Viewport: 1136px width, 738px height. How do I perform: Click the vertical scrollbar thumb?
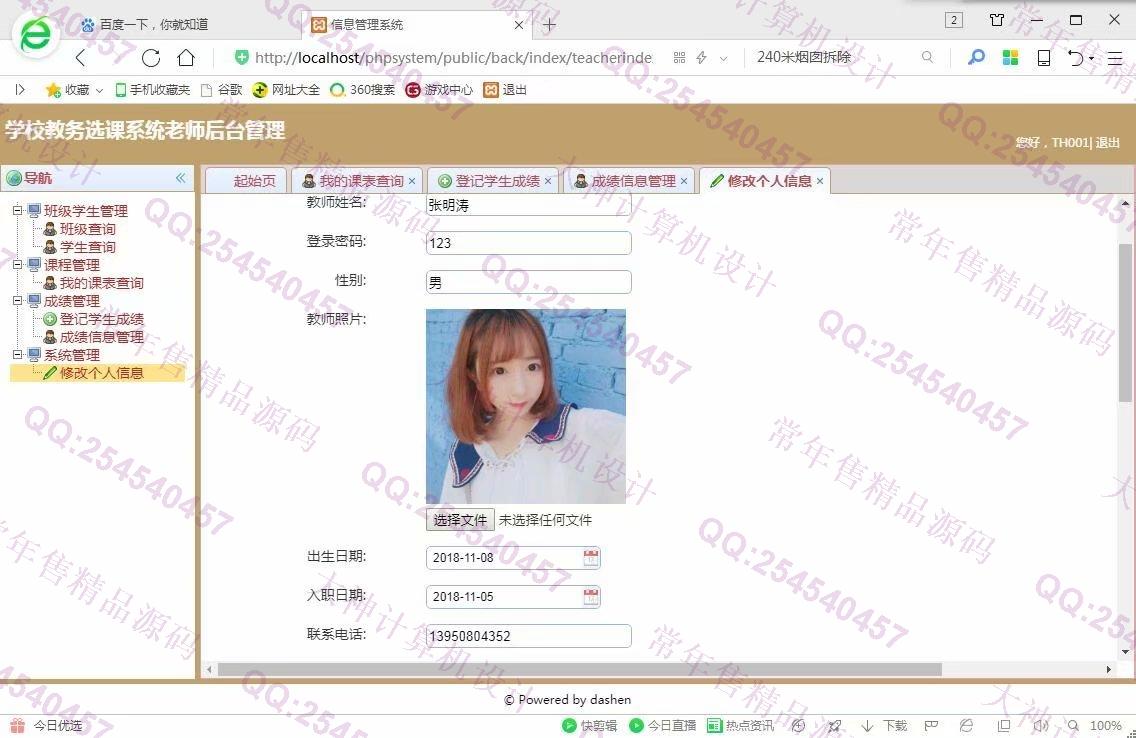coord(1125,322)
